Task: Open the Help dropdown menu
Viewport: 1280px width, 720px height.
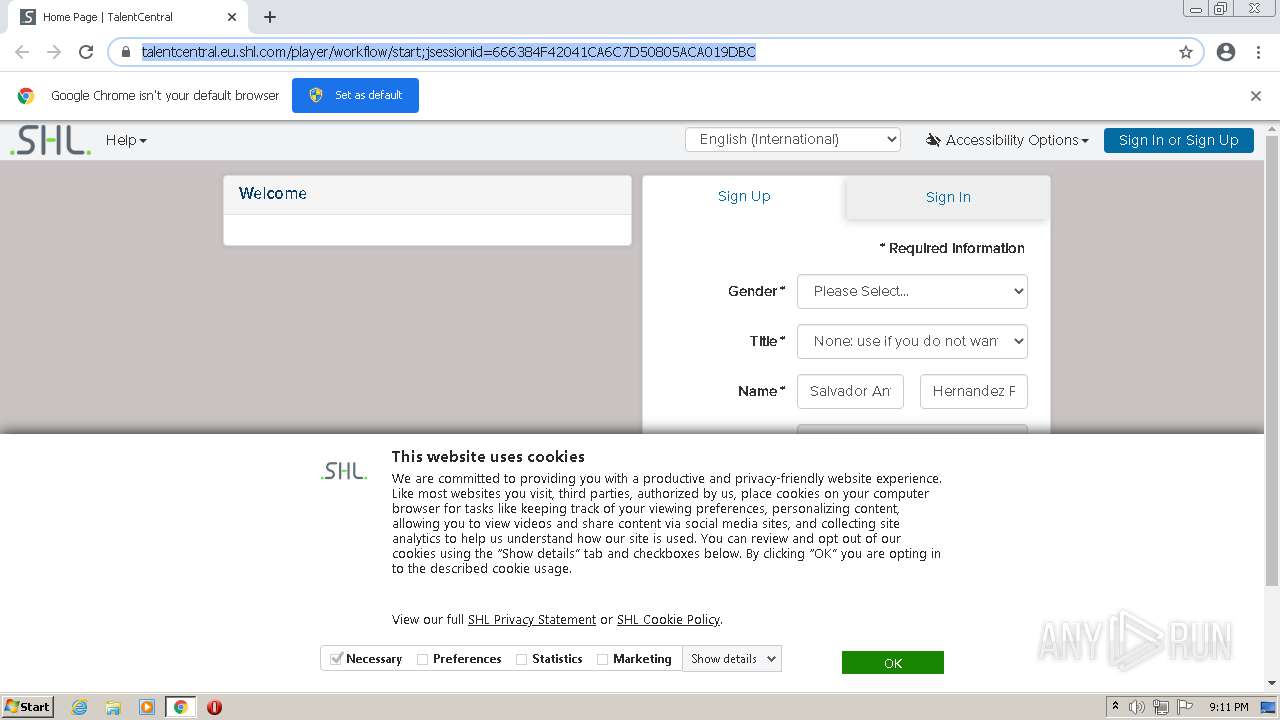Action: tap(126, 140)
